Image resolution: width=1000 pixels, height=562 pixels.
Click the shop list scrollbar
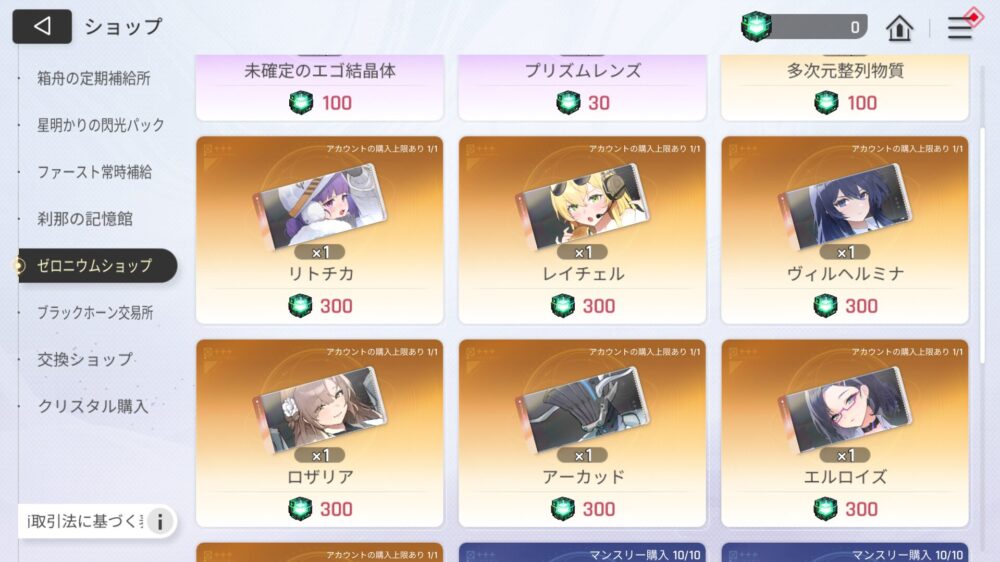pyautogui.click(x=983, y=246)
